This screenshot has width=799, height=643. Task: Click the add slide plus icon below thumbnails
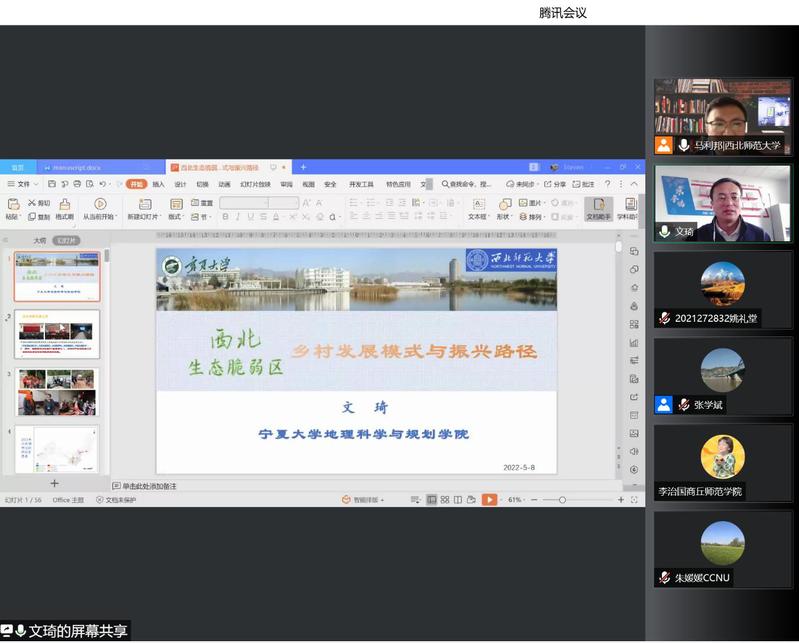pyautogui.click(x=55, y=484)
